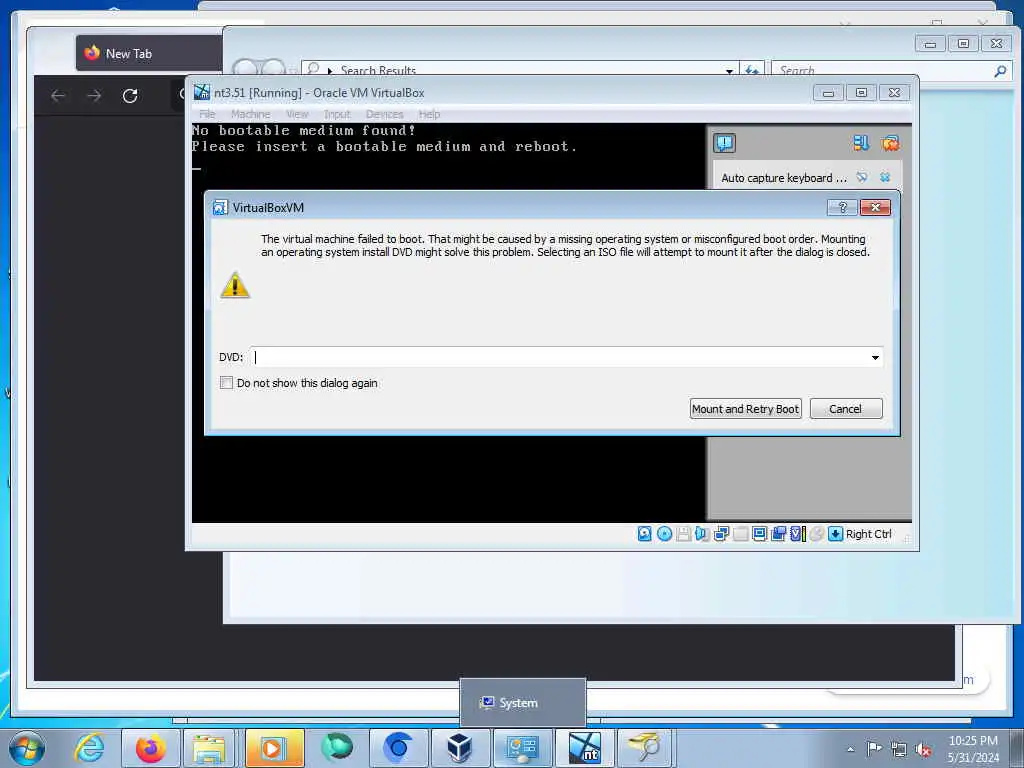This screenshot has height=768, width=1024.
Task: Expand the Explorer address bar dropdown arrow
Action: (x=729, y=71)
